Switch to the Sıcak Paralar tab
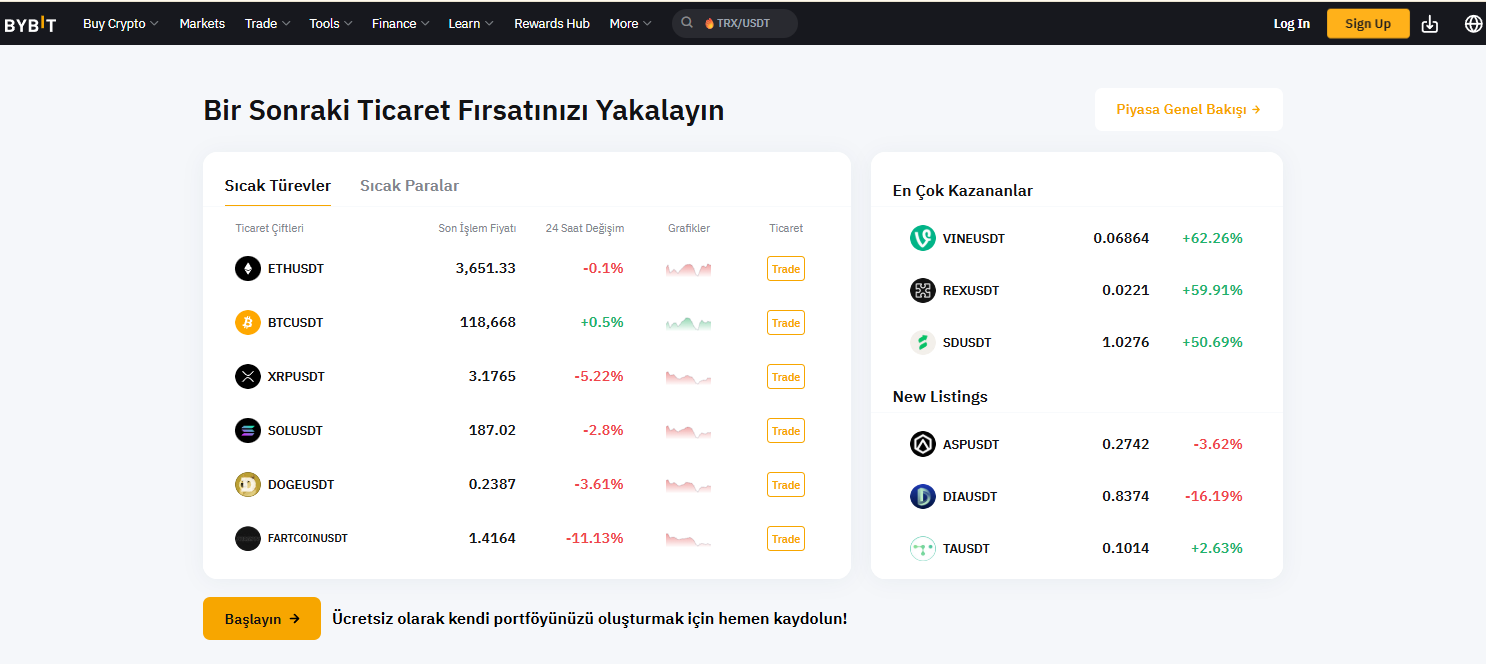 pos(409,186)
